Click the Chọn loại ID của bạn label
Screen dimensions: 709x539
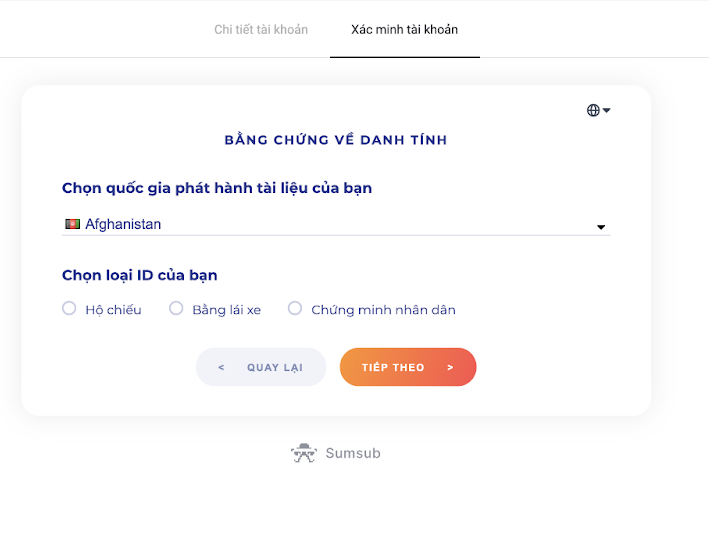pos(140,275)
